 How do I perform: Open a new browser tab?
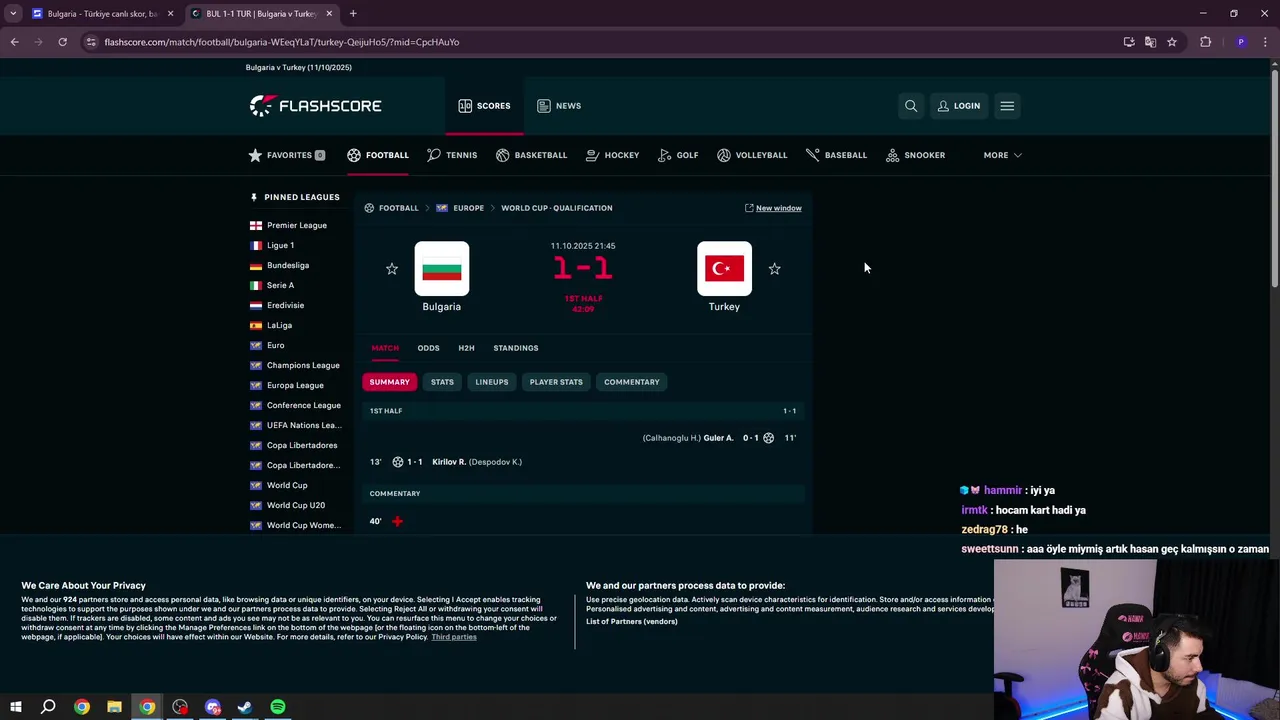tap(353, 14)
